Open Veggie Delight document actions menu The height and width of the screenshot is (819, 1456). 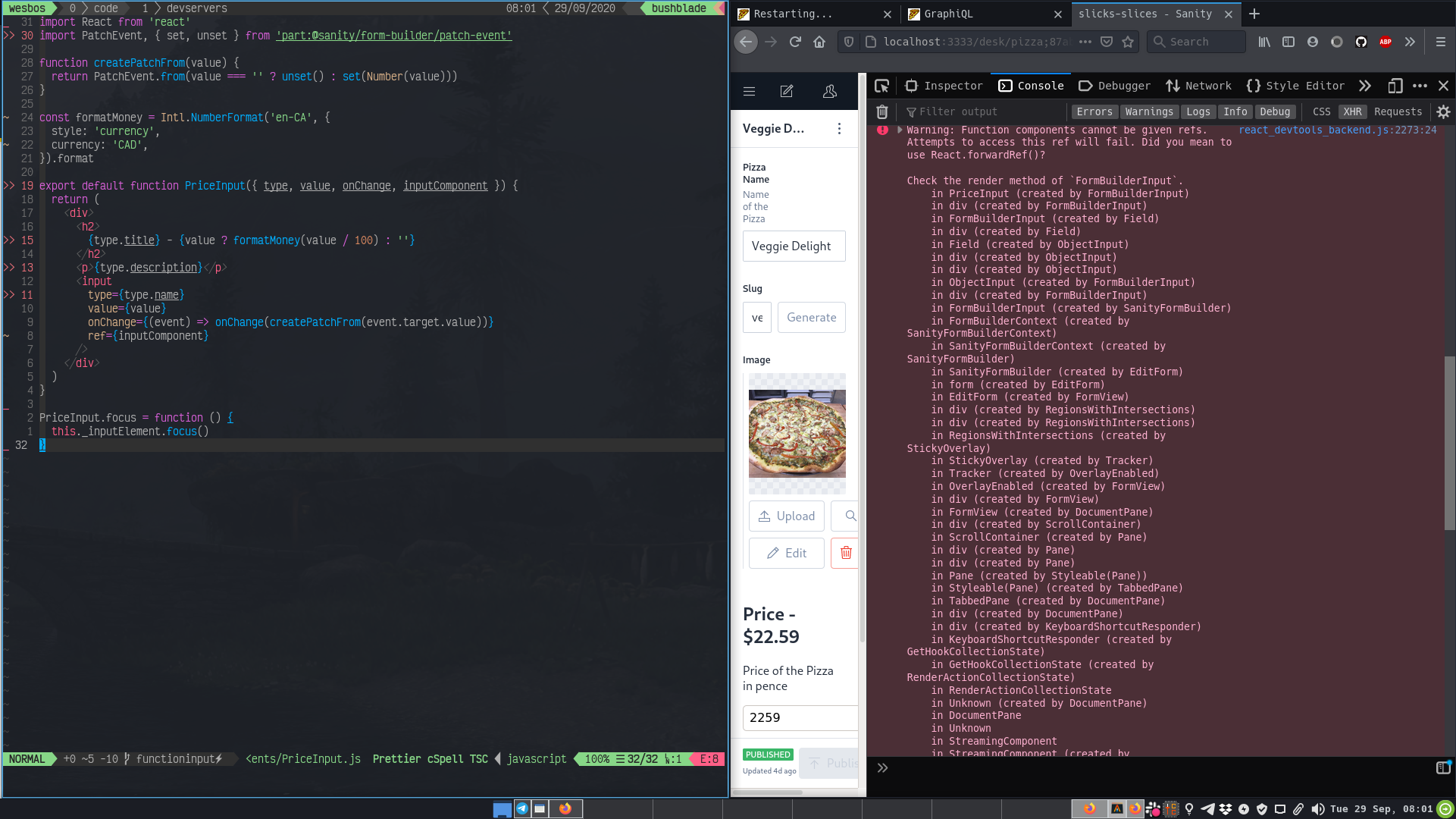coord(839,129)
